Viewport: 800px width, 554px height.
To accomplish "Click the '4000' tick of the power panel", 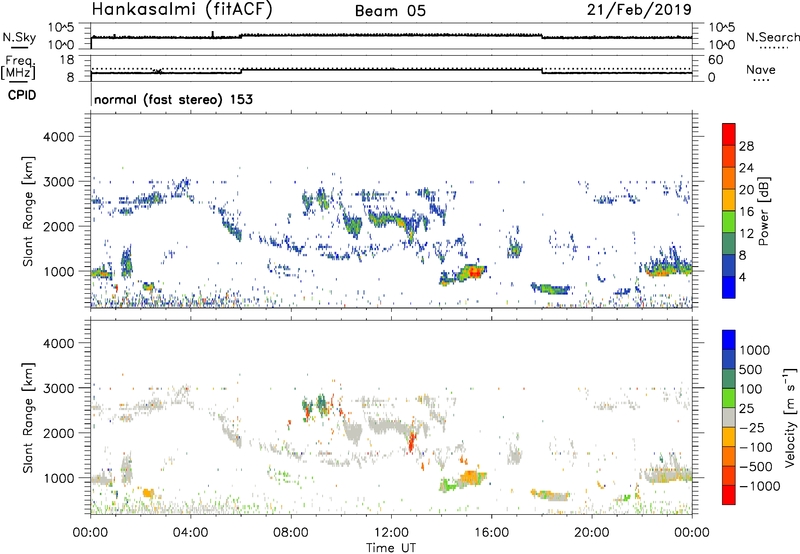I will point(59,137).
